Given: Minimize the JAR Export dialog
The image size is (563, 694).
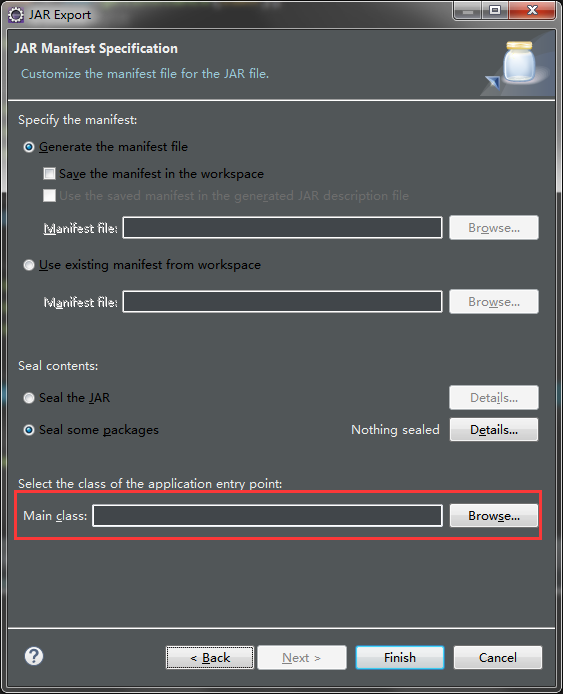Looking at the screenshot, I should click(468, 11).
